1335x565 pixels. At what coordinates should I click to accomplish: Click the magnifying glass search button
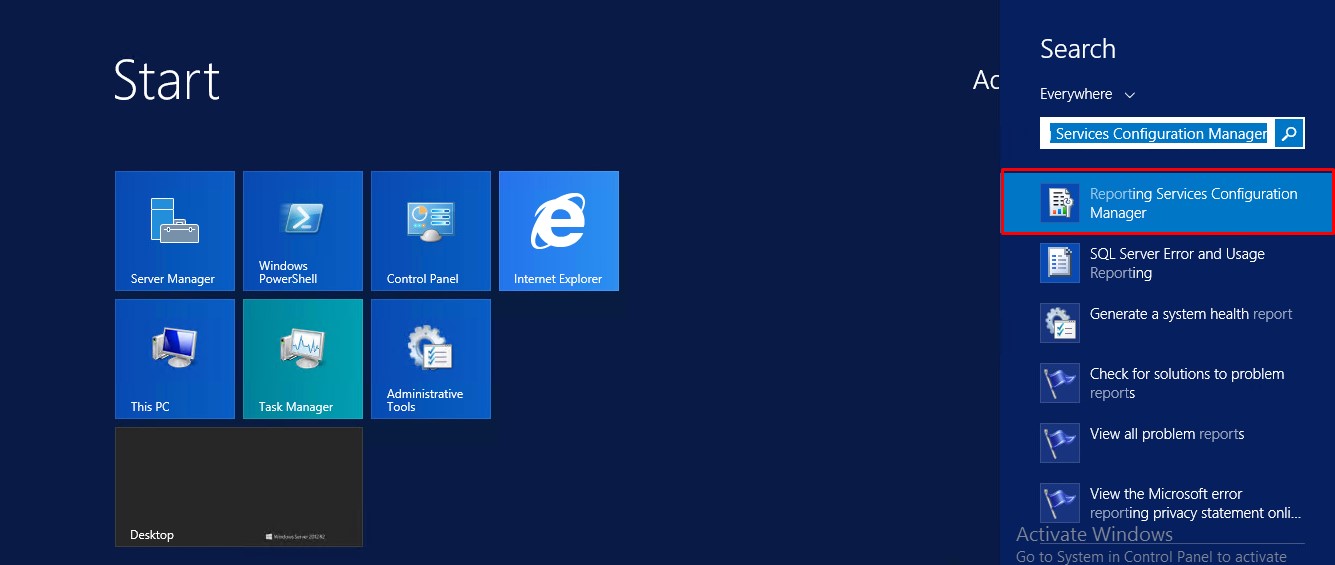click(1290, 133)
